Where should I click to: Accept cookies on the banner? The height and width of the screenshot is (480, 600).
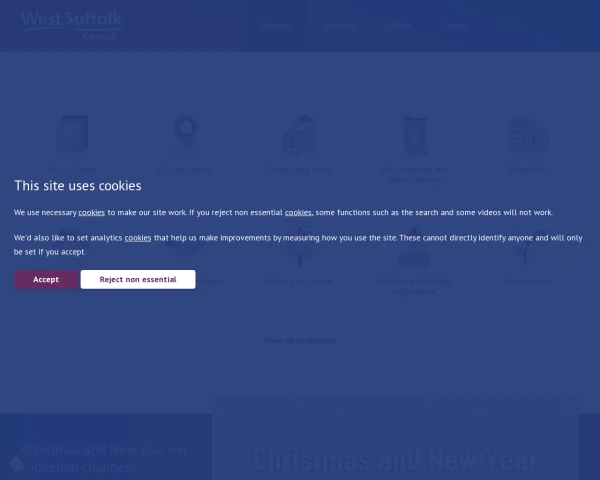pos(46,279)
